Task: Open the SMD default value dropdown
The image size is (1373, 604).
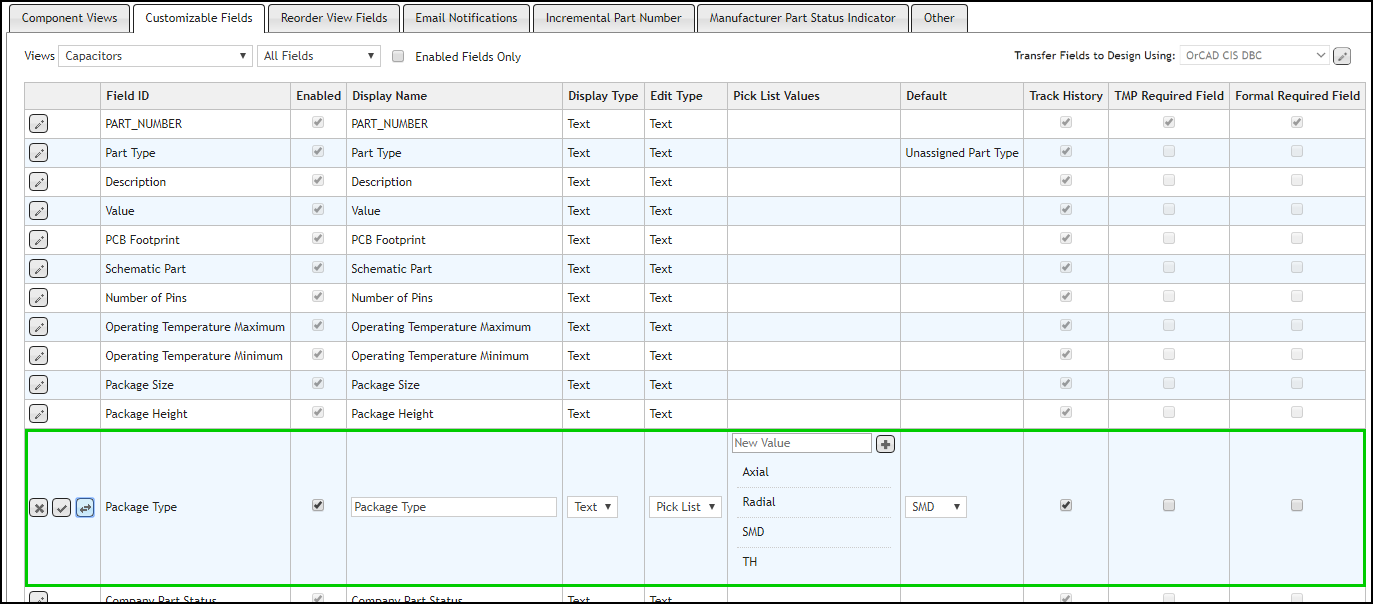Action: (x=935, y=507)
